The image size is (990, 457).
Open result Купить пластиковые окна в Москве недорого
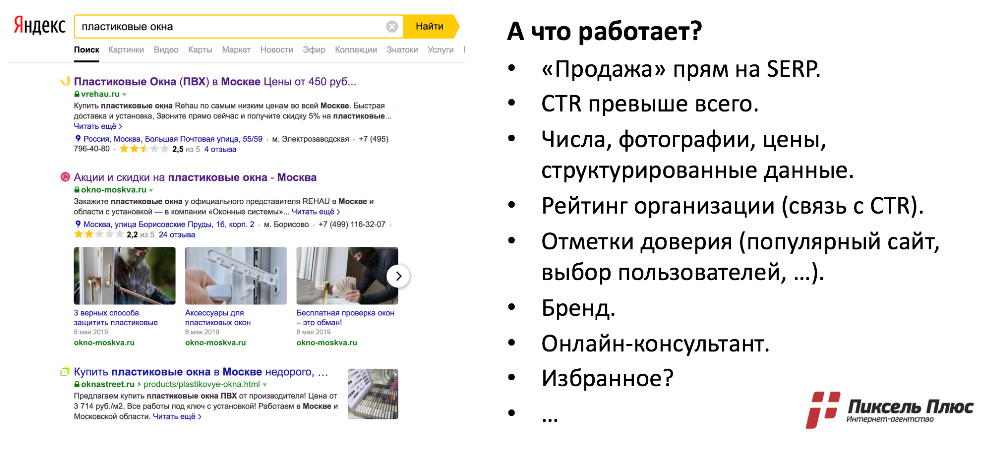click(x=201, y=372)
